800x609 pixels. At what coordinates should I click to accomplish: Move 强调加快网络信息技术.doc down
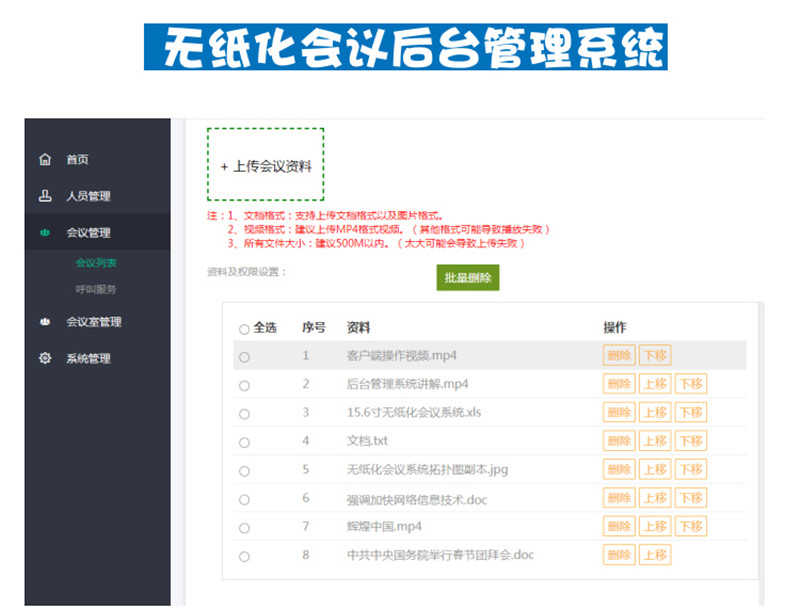pos(690,498)
